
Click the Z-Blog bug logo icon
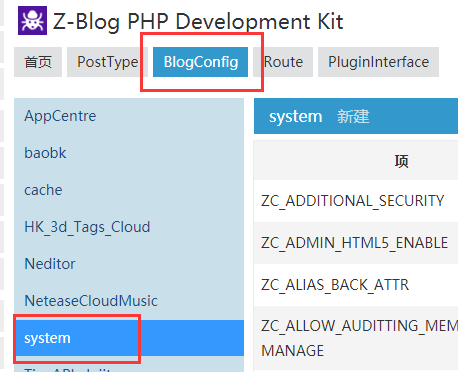[x=32, y=20]
